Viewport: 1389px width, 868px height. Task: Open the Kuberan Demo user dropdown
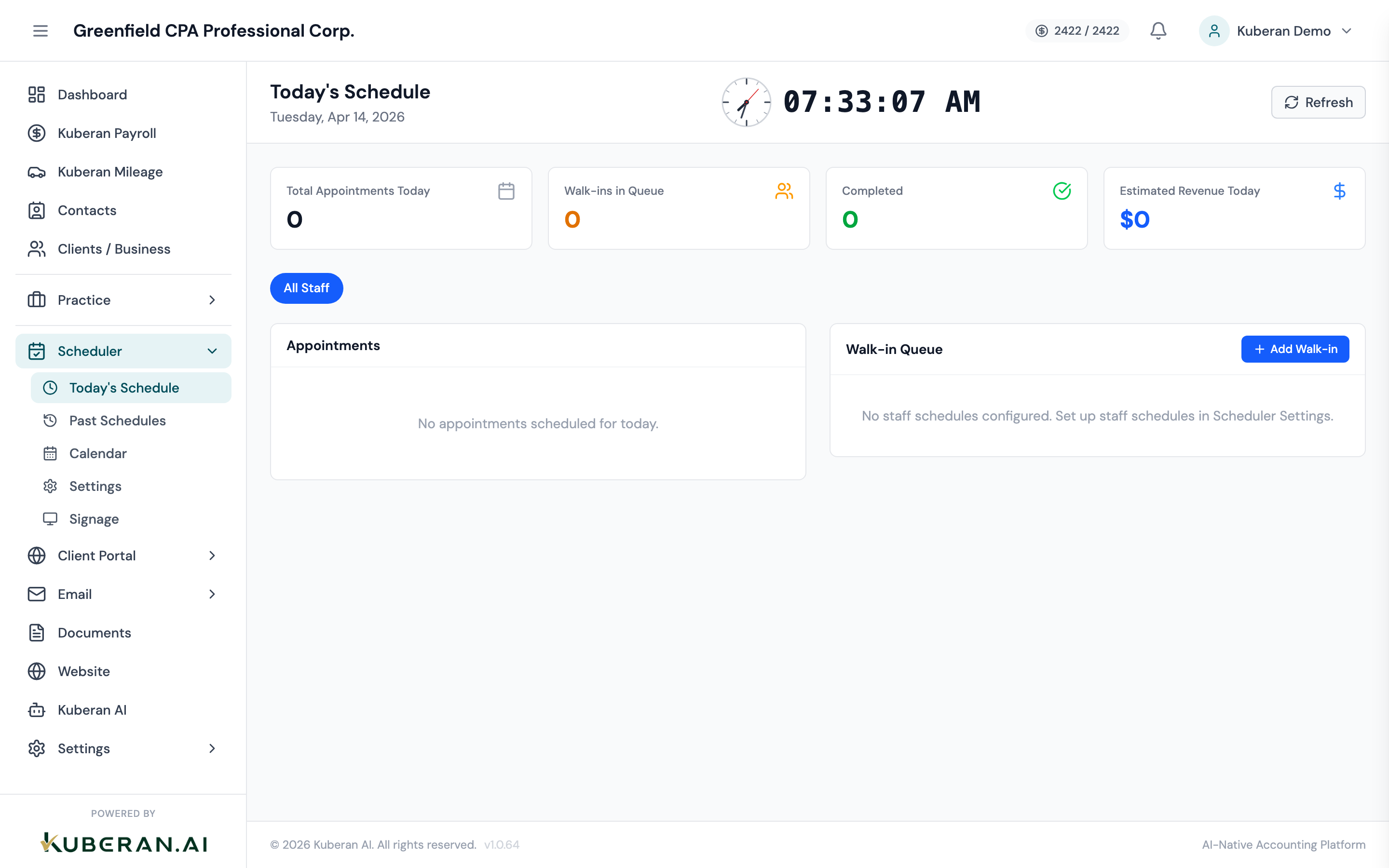1276,30
